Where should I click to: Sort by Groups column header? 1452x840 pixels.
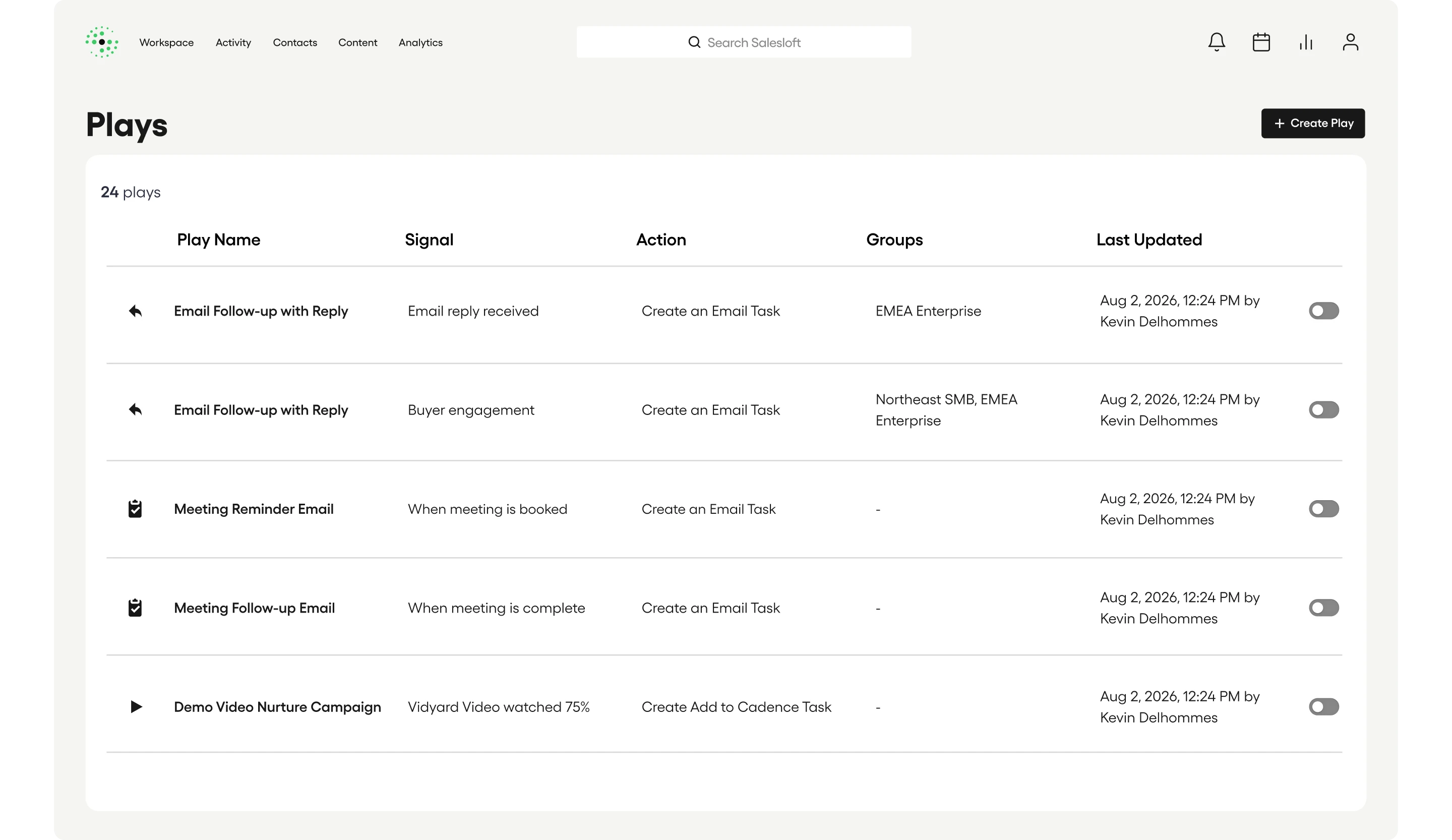(894, 239)
